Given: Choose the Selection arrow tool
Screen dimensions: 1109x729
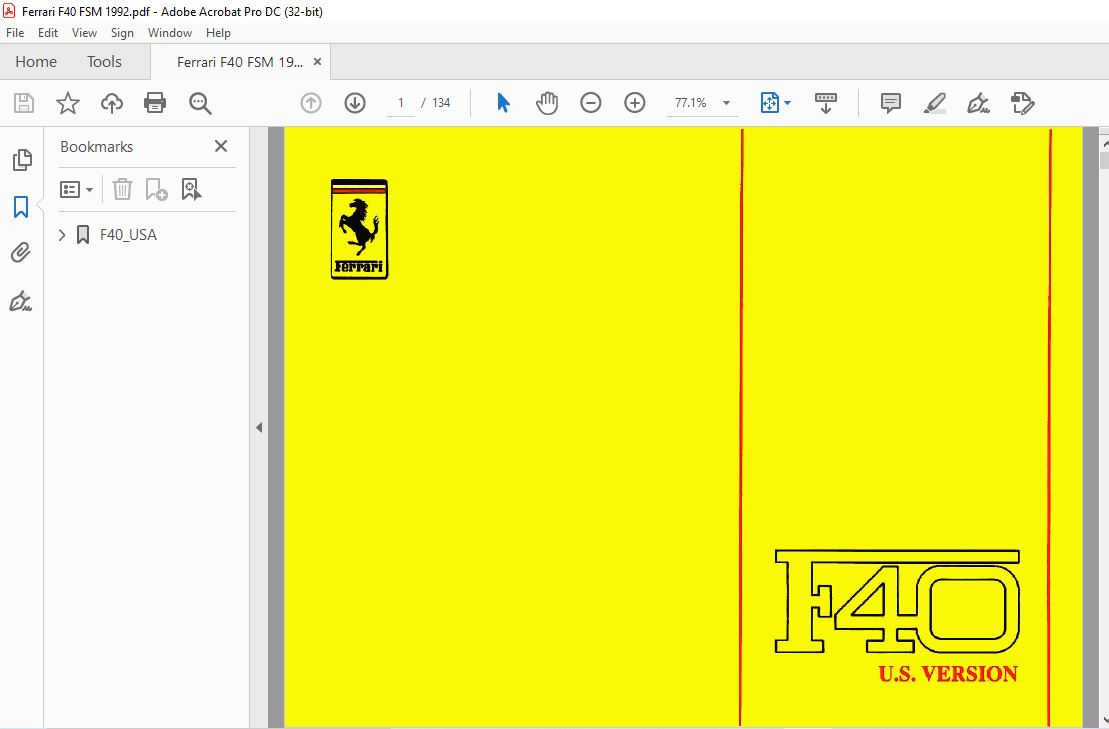Looking at the screenshot, I should pyautogui.click(x=503, y=103).
